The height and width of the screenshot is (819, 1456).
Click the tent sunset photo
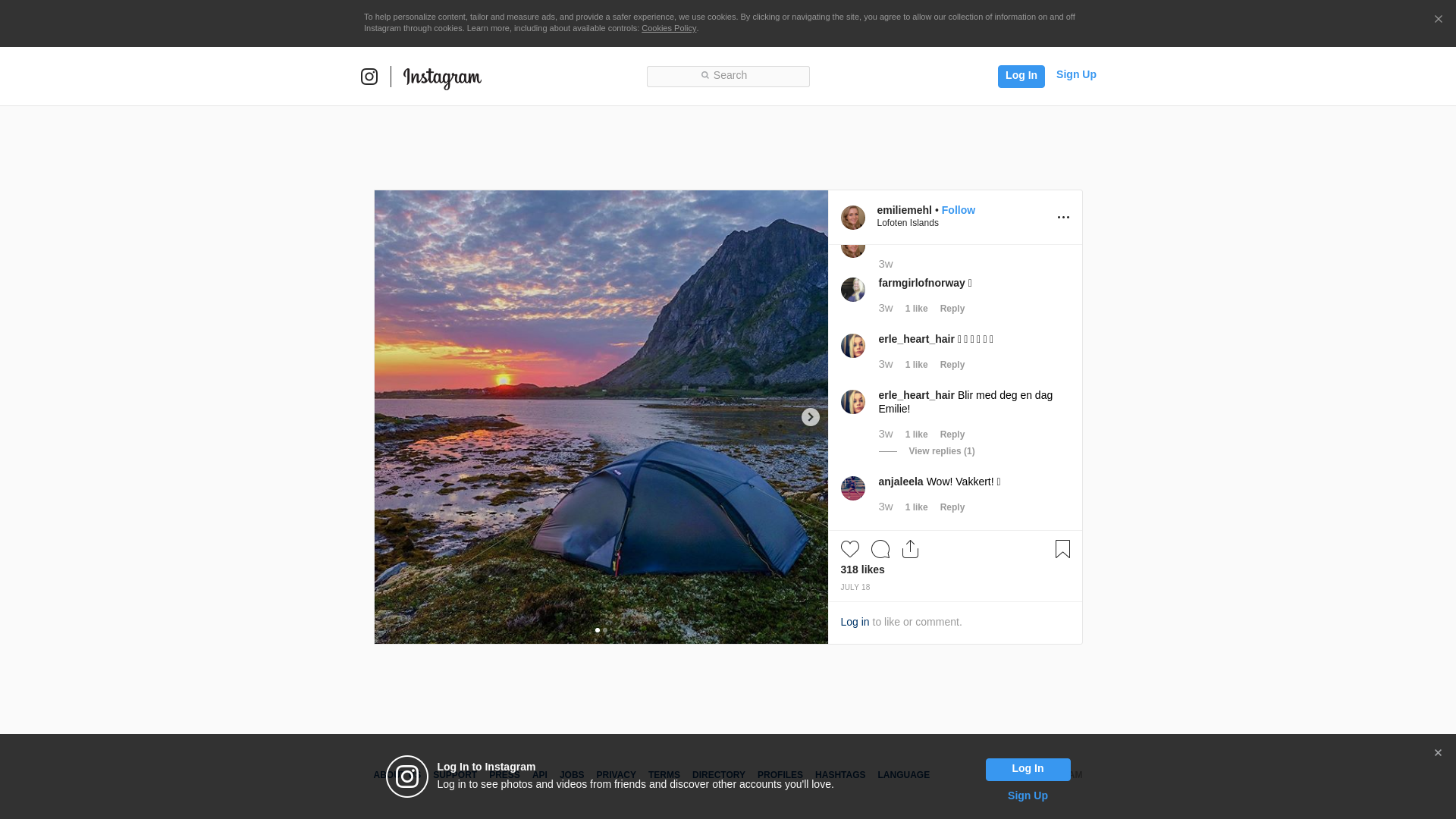601,417
